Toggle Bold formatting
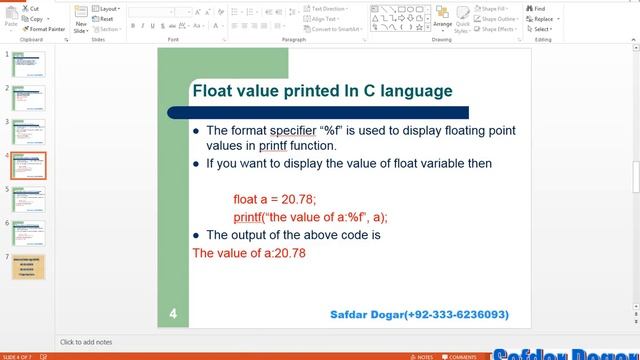640x360 pixels. pos(133,26)
